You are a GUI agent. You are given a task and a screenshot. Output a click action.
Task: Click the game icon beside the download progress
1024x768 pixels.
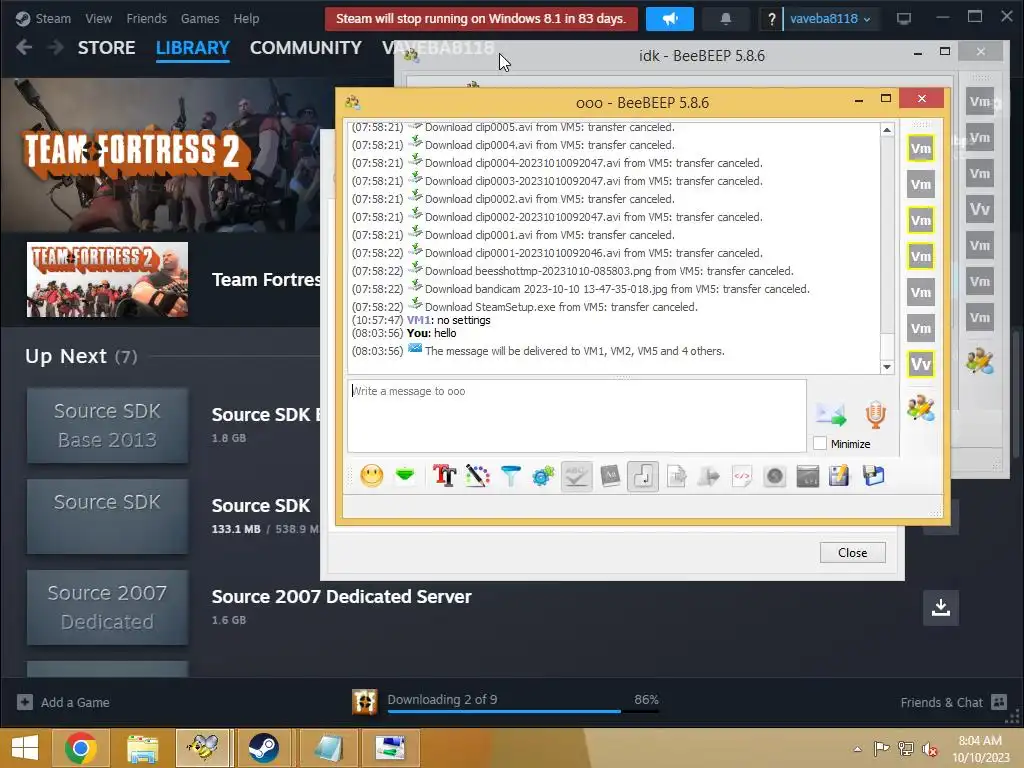point(364,702)
